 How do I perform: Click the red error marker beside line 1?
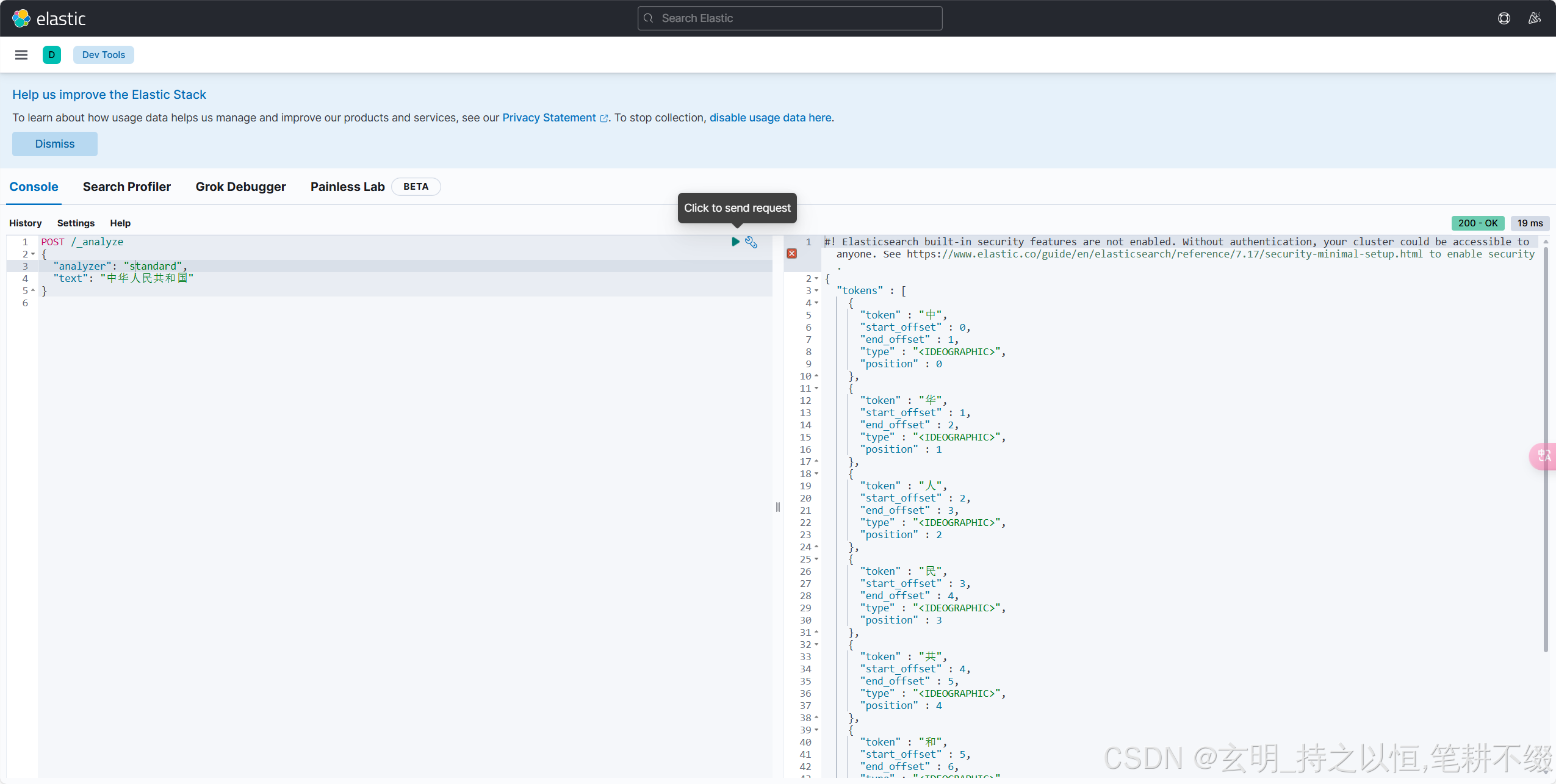click(x=791, y=253)
